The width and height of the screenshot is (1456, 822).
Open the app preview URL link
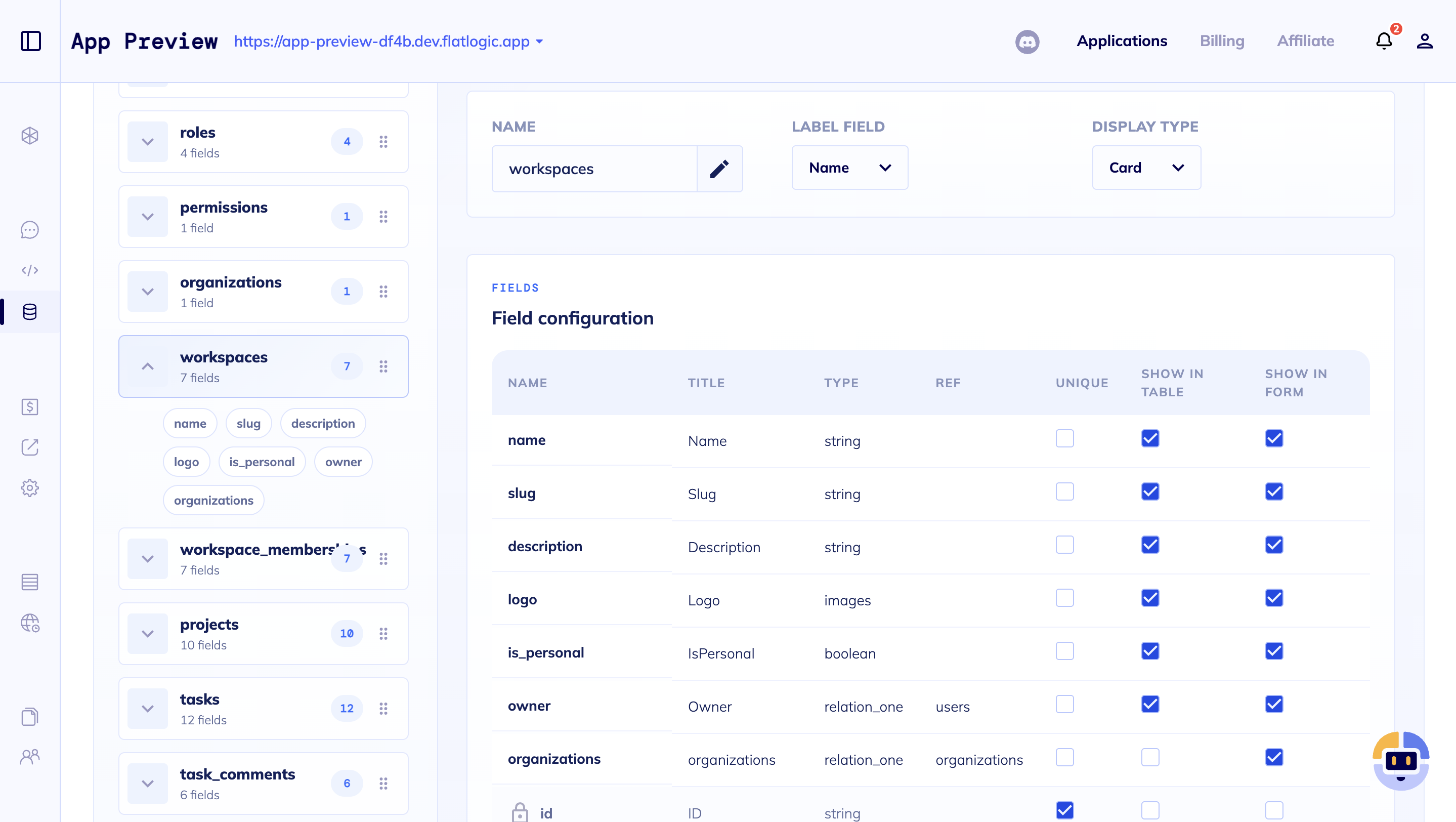[381, 42]
